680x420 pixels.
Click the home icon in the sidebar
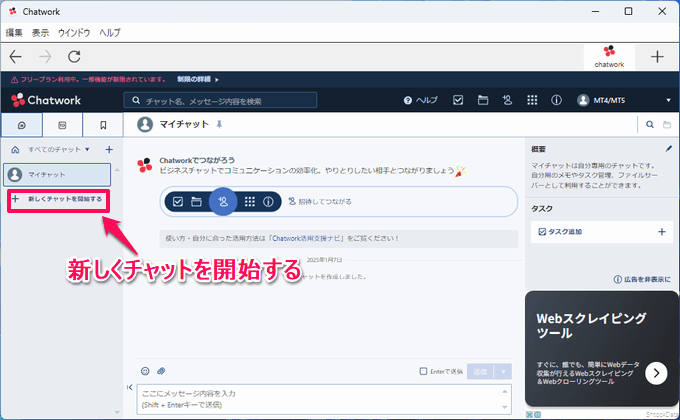click(15, 150)
